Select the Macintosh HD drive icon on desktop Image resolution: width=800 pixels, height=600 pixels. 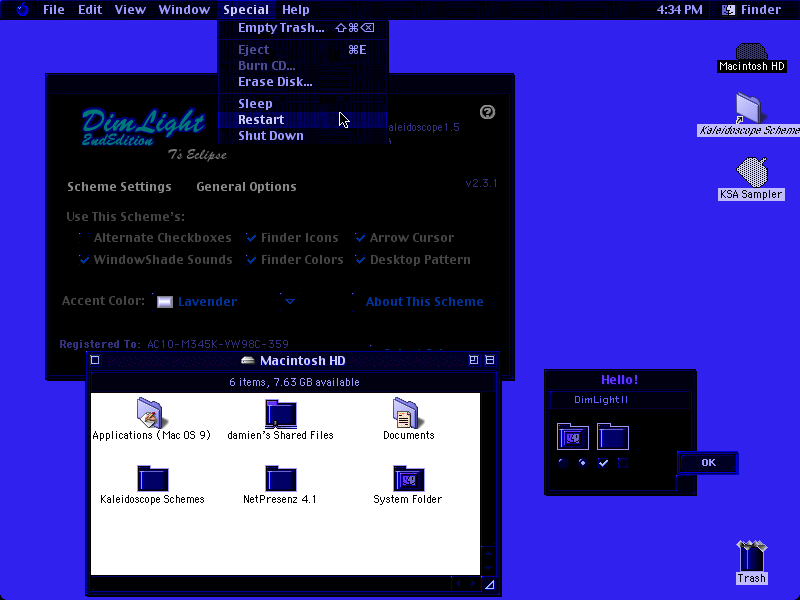click(751, 52)
